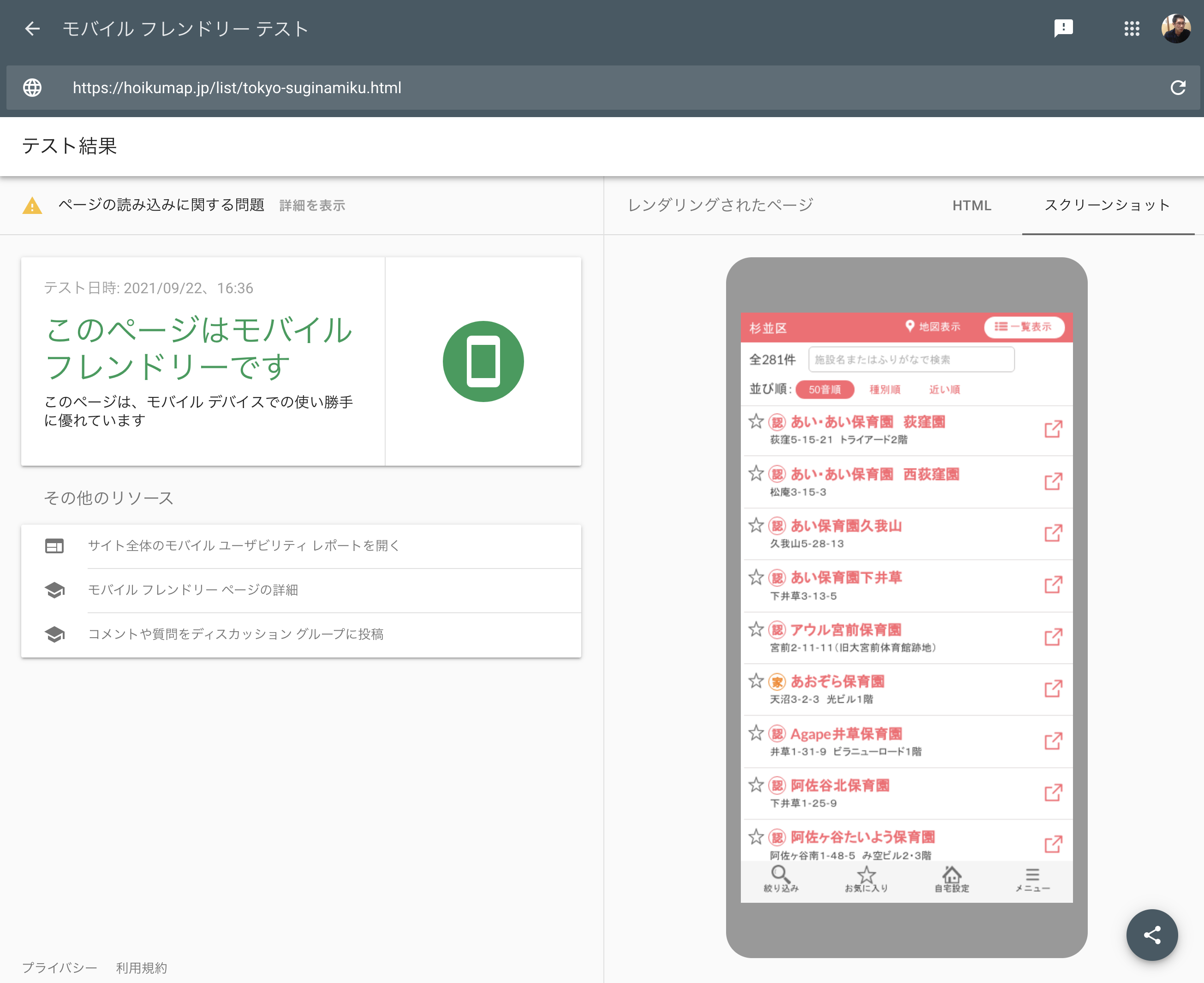Click the share floating action button
The width and height of the screenshot is (1204, 983).
coord(1152,935)
